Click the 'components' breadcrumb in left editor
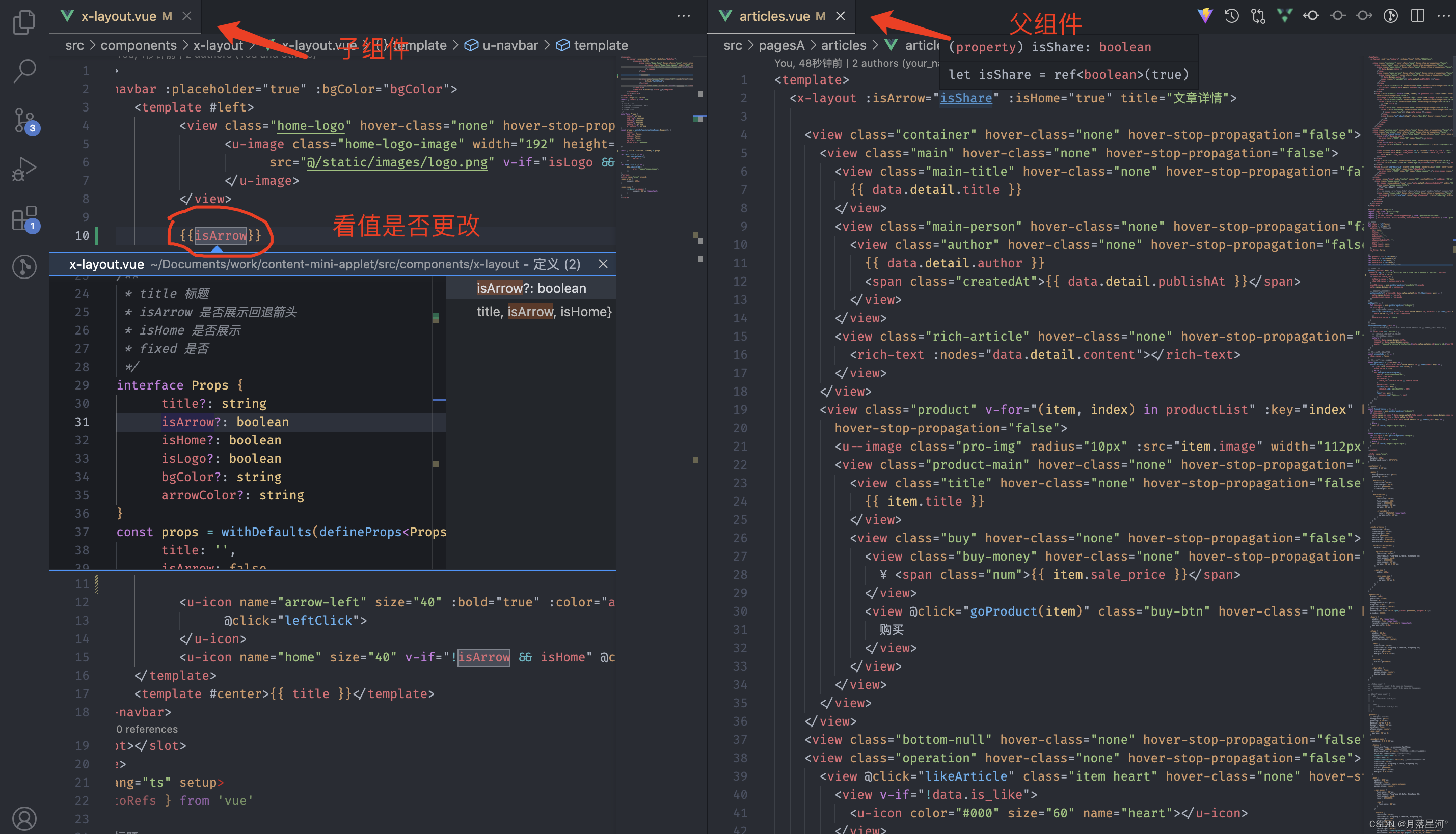Screen dimensions: 1456x834 tap(138, 45)
